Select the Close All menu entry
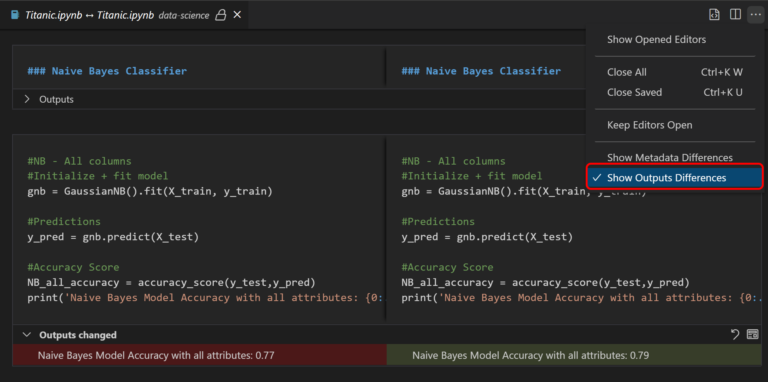Viewport: 768px width, 382px height. click(x=675, y=72)
